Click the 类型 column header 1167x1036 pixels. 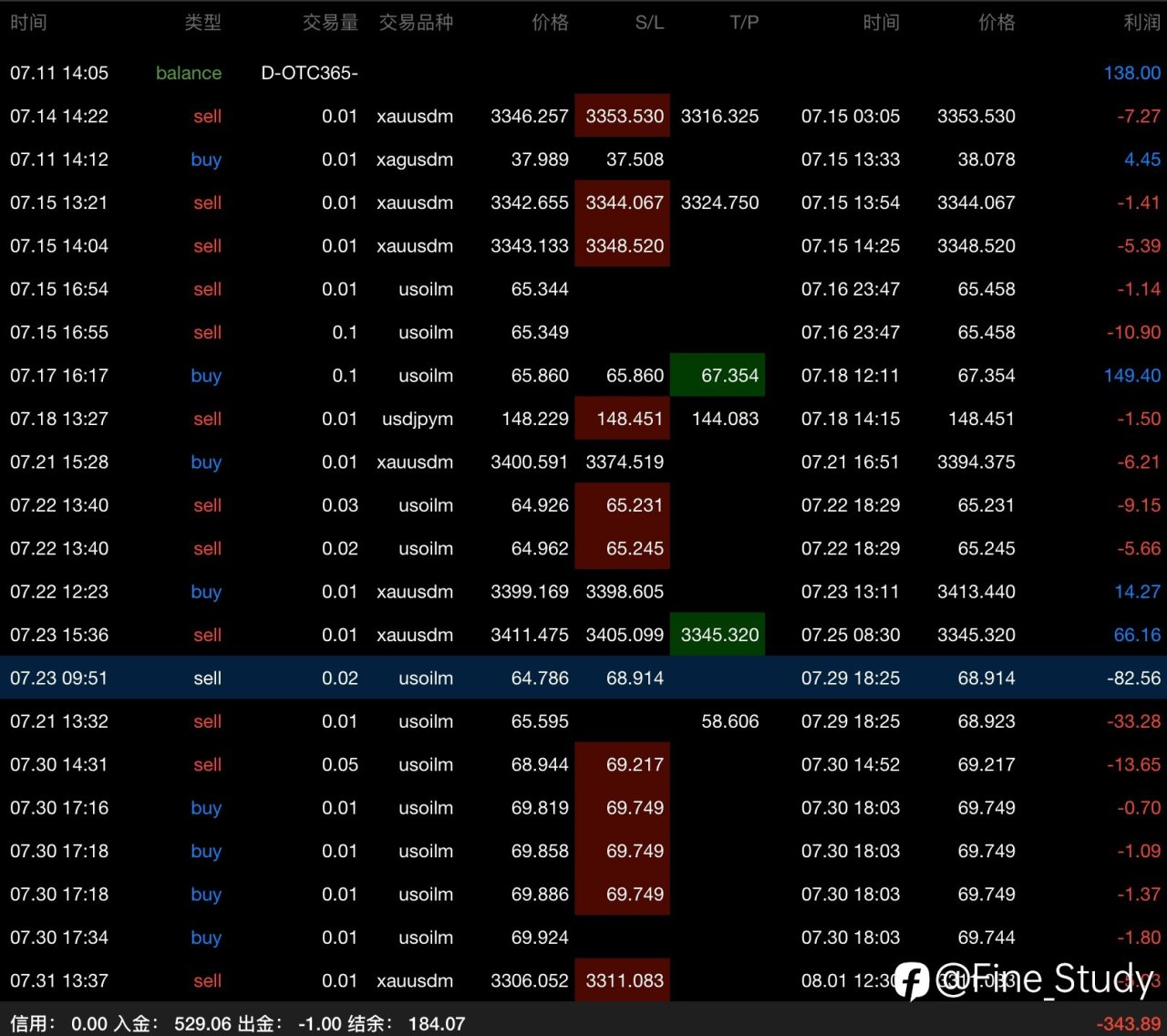[202, 22]
